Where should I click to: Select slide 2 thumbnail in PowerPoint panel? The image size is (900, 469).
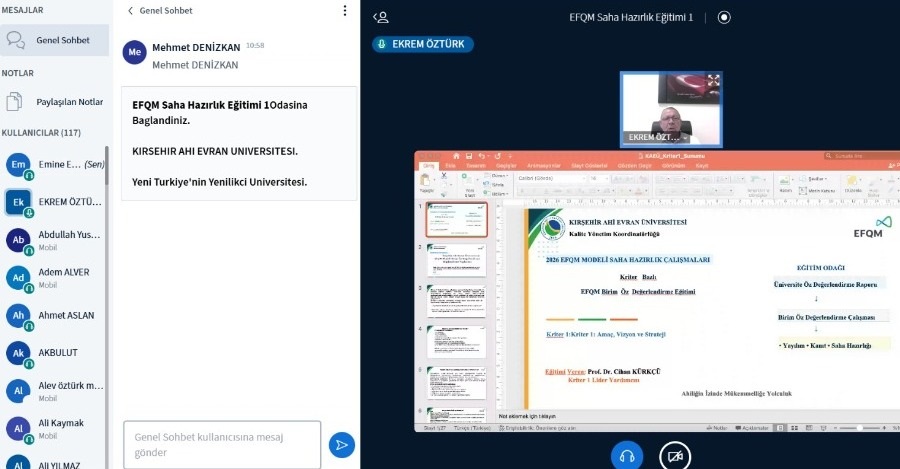(x=456, y=261)
